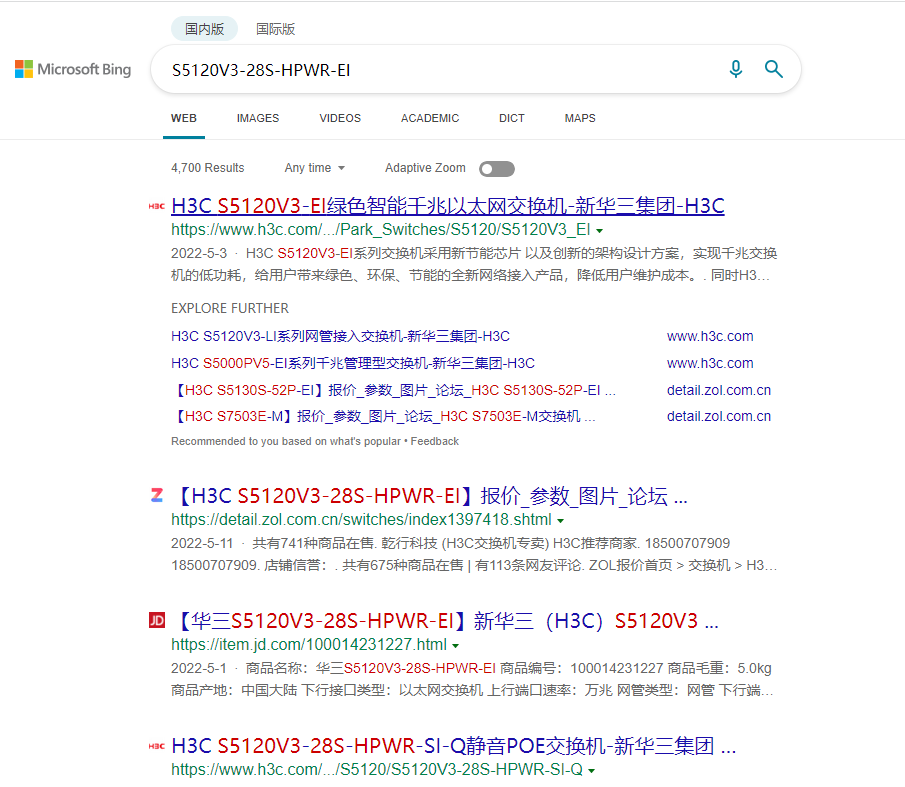Start voice search with microphone icon

tap(735, 69)
